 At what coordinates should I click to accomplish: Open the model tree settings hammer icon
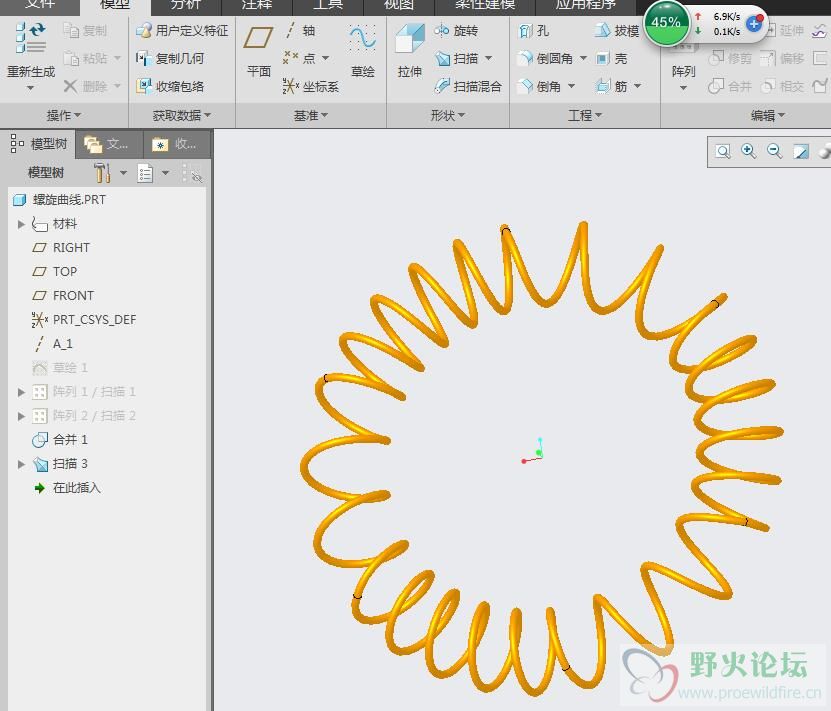pyautogui.click(x=102, y=173)
